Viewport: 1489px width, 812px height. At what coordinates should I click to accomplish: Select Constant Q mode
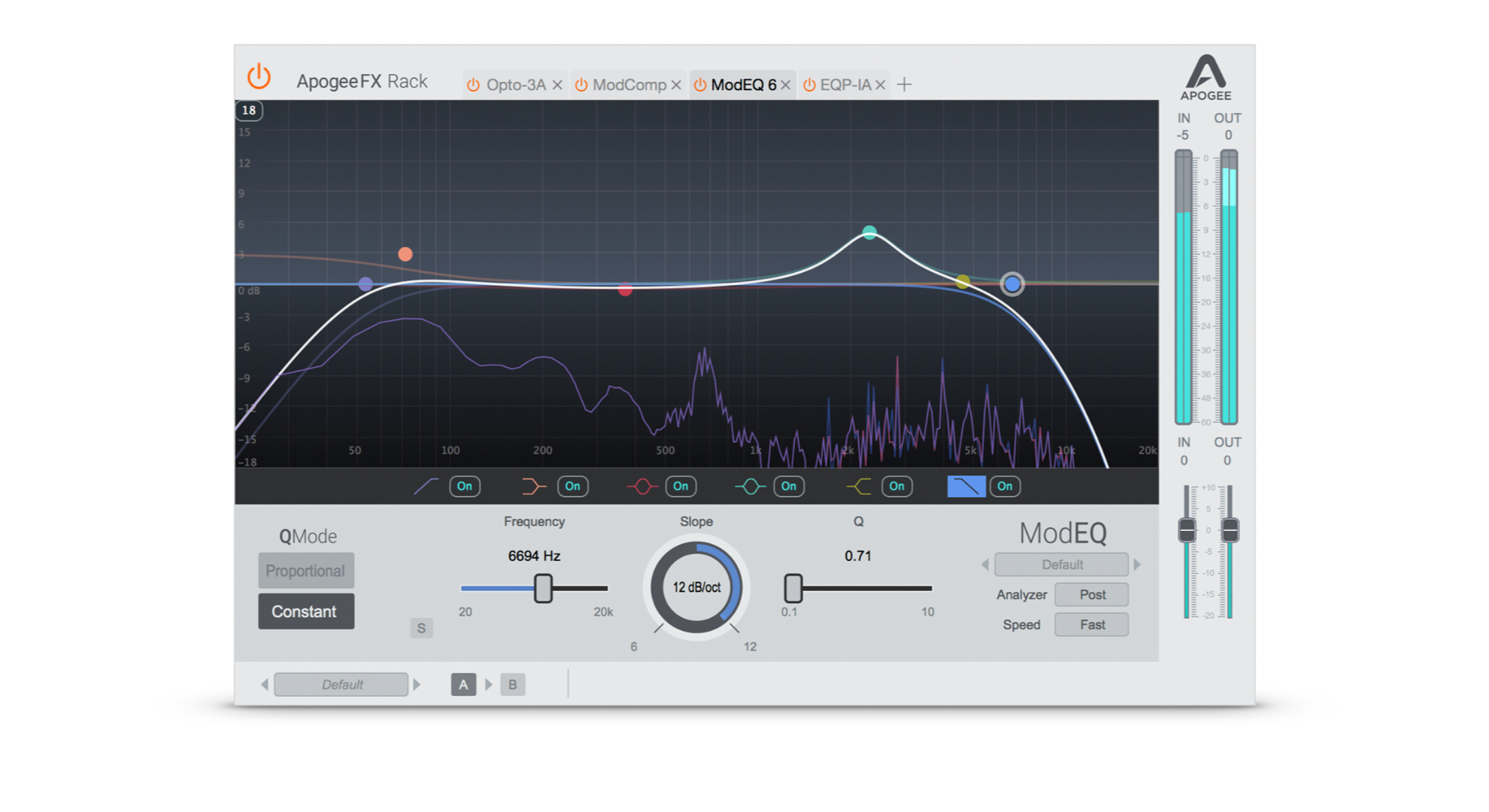pyautogui.click(x=306, y=611)
